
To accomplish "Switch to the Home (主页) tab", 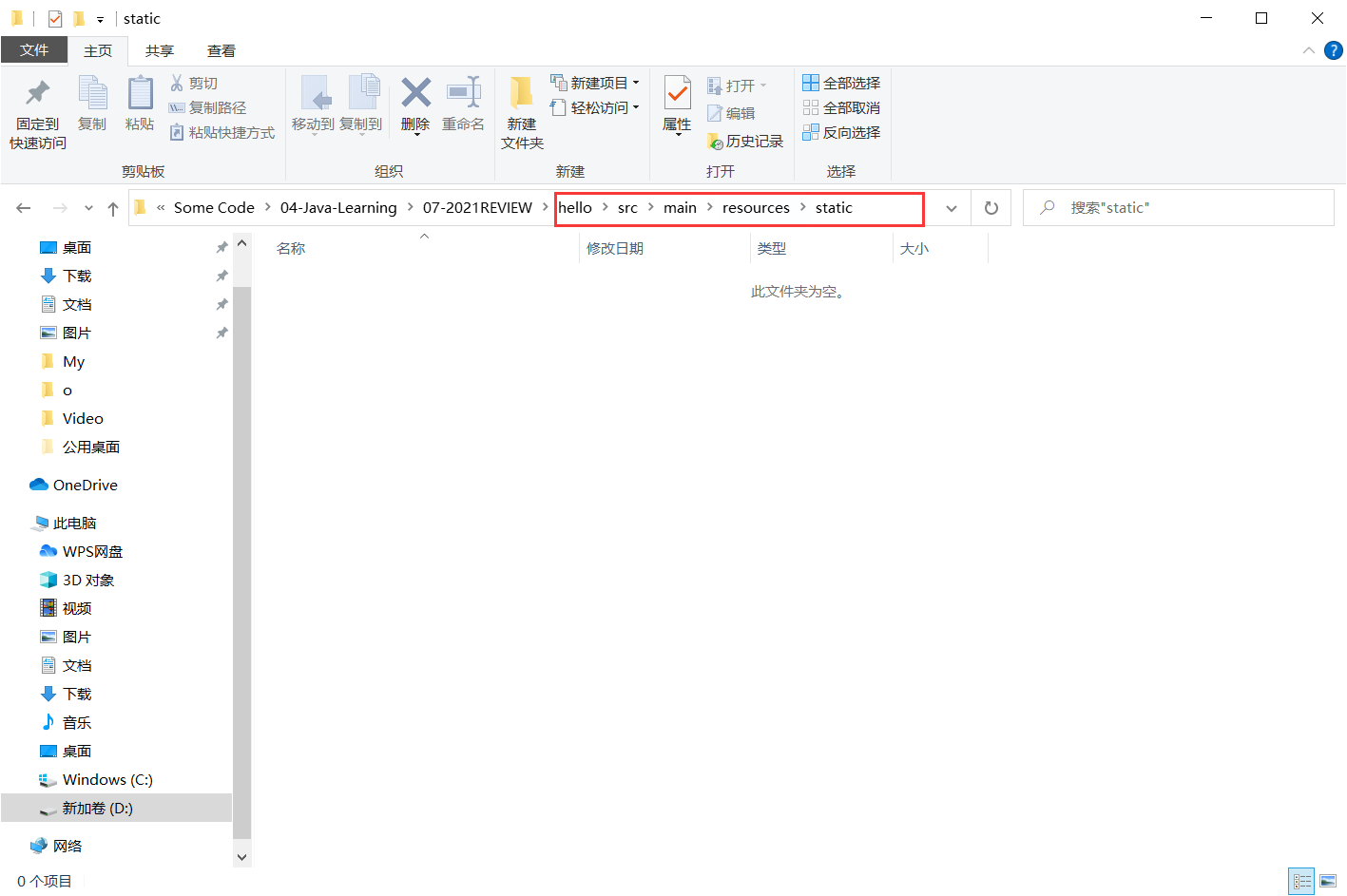I will coord(98,51).
